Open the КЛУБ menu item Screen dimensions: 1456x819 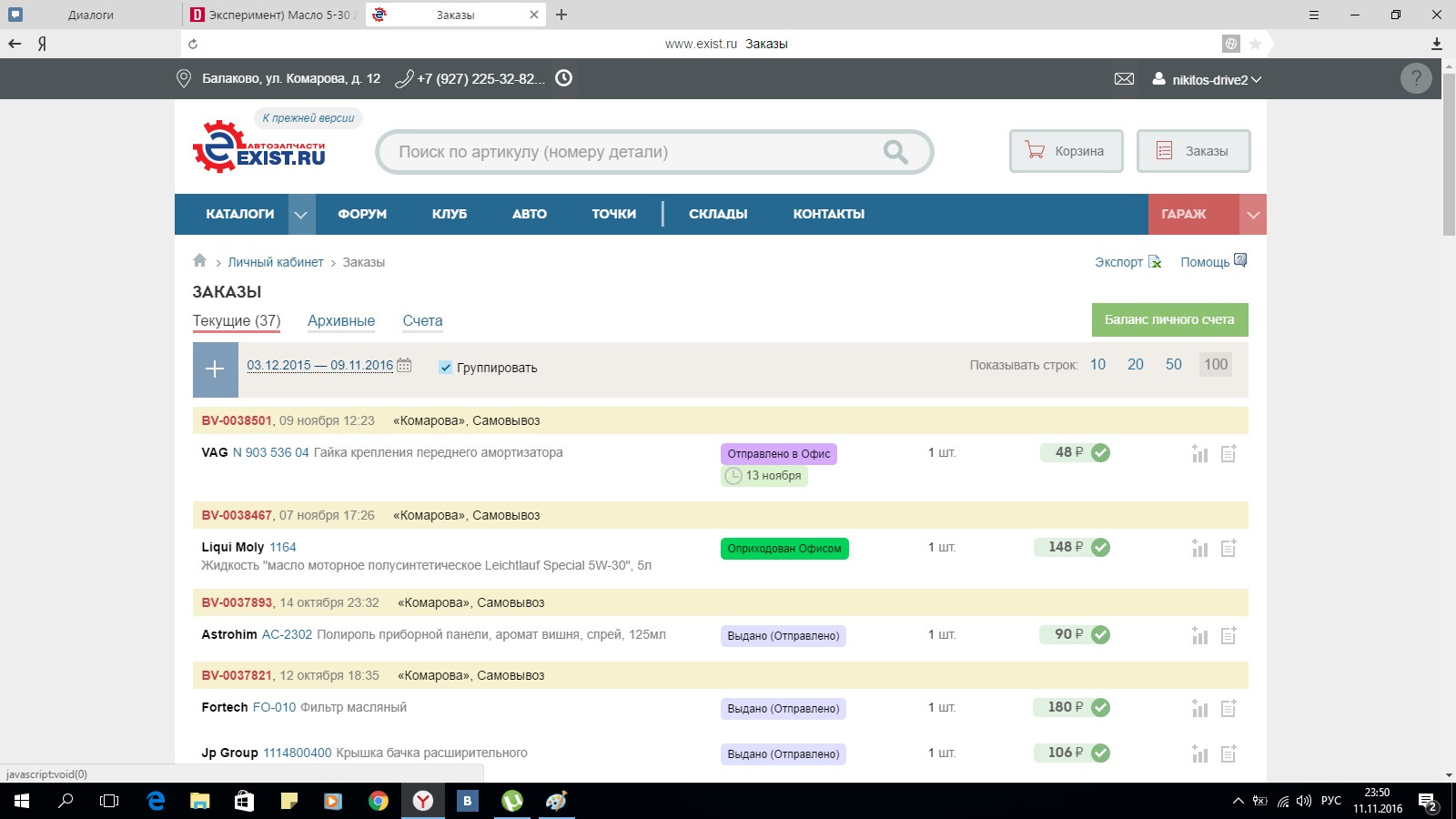(450, 214)
